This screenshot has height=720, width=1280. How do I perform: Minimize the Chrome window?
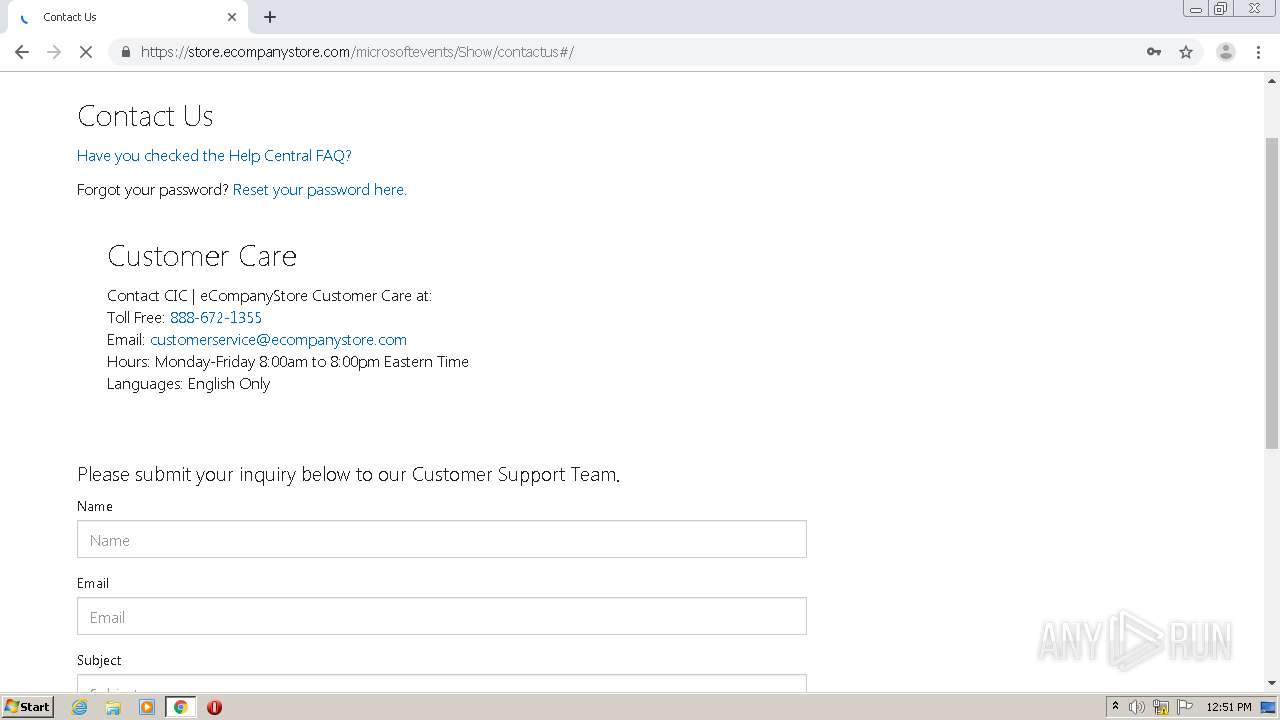(1196, 9)
